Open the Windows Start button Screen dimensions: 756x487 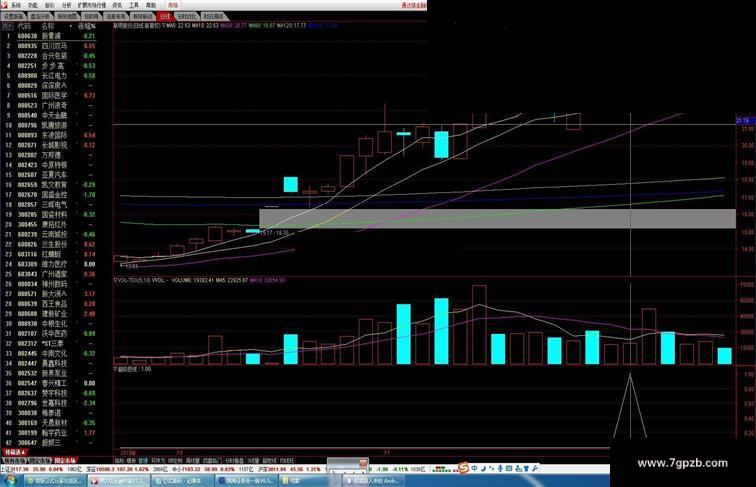pyautogui.click(x=11, y=480)
